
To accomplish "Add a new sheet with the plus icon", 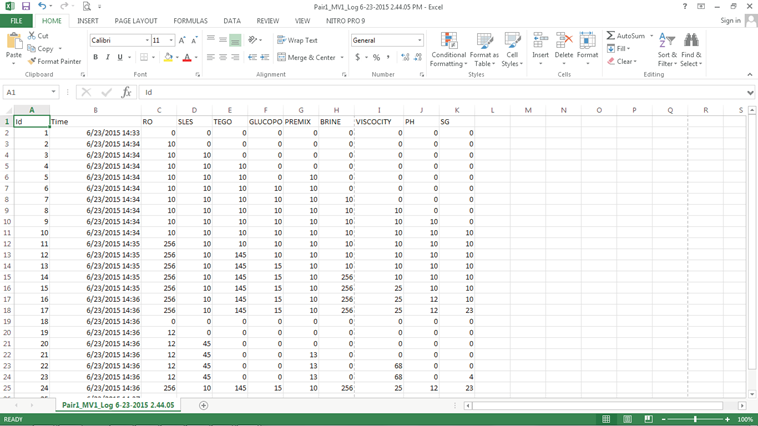I will [x=204, y=405].
